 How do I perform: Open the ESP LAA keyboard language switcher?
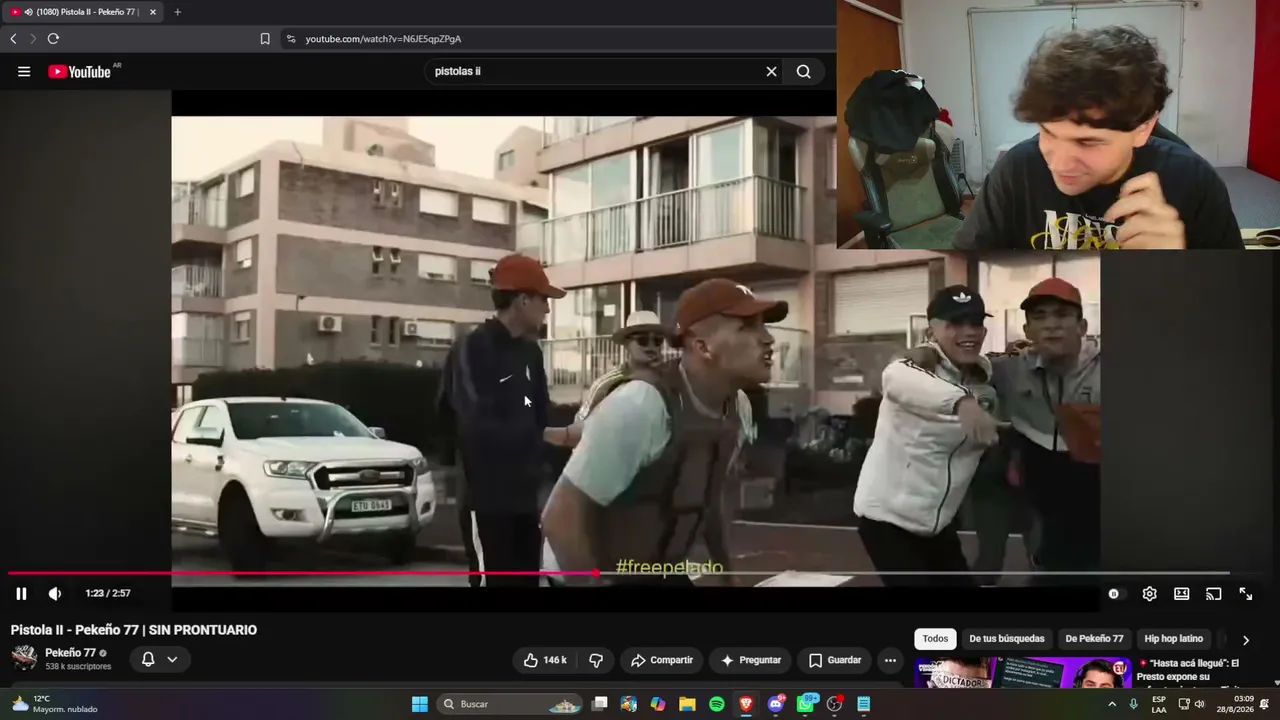click(1159, 704)
